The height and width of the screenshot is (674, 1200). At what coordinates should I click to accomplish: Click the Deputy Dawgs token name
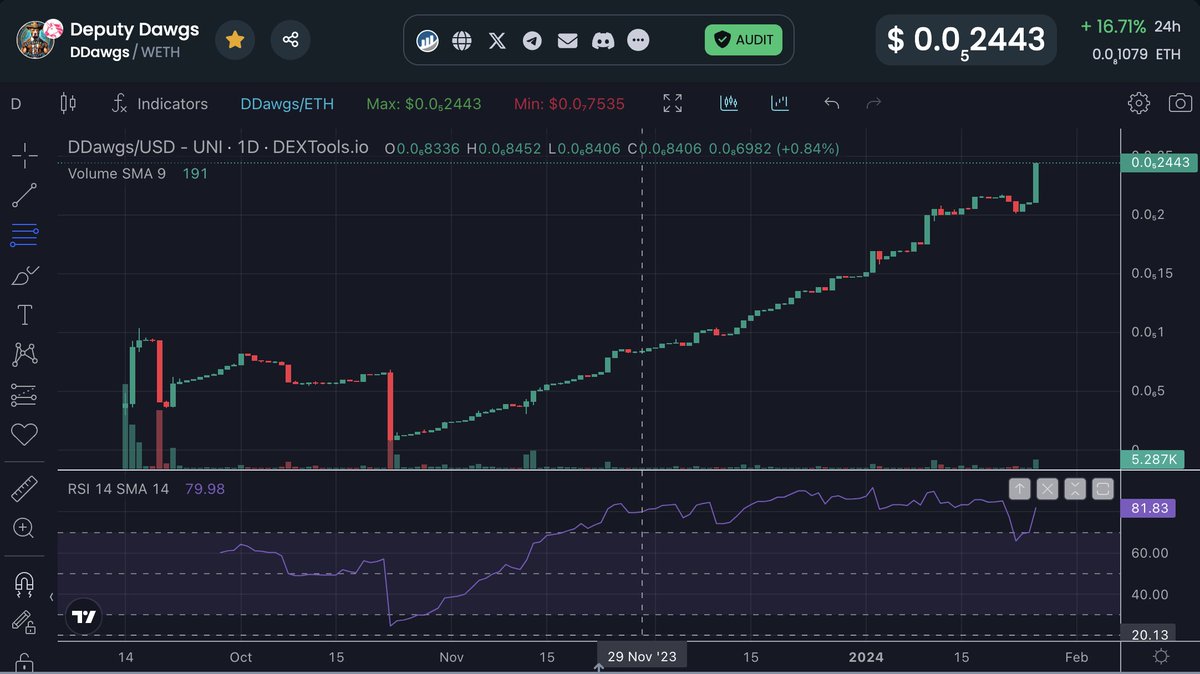click(135, 29)
